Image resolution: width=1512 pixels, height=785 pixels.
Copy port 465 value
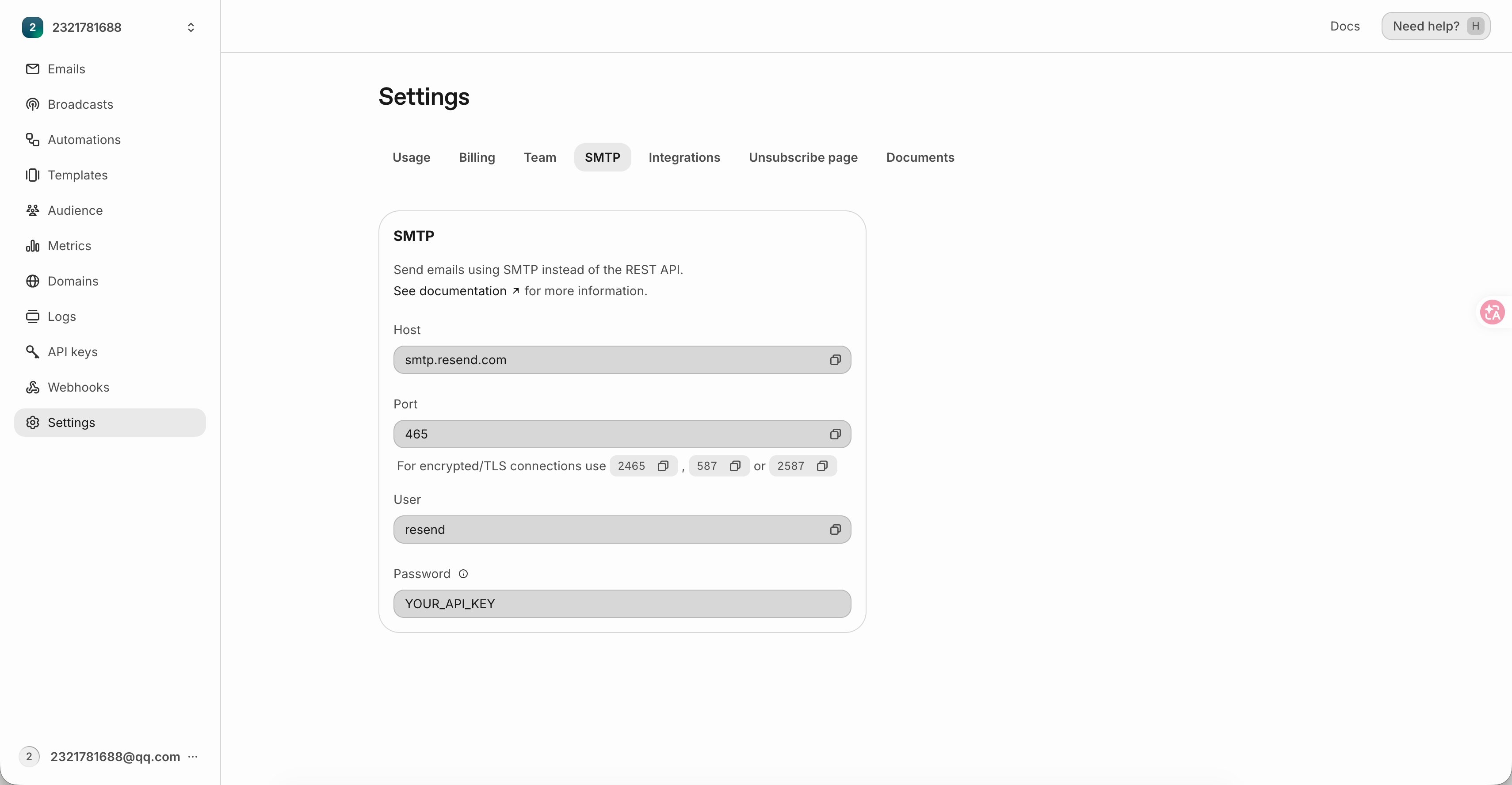835,434
